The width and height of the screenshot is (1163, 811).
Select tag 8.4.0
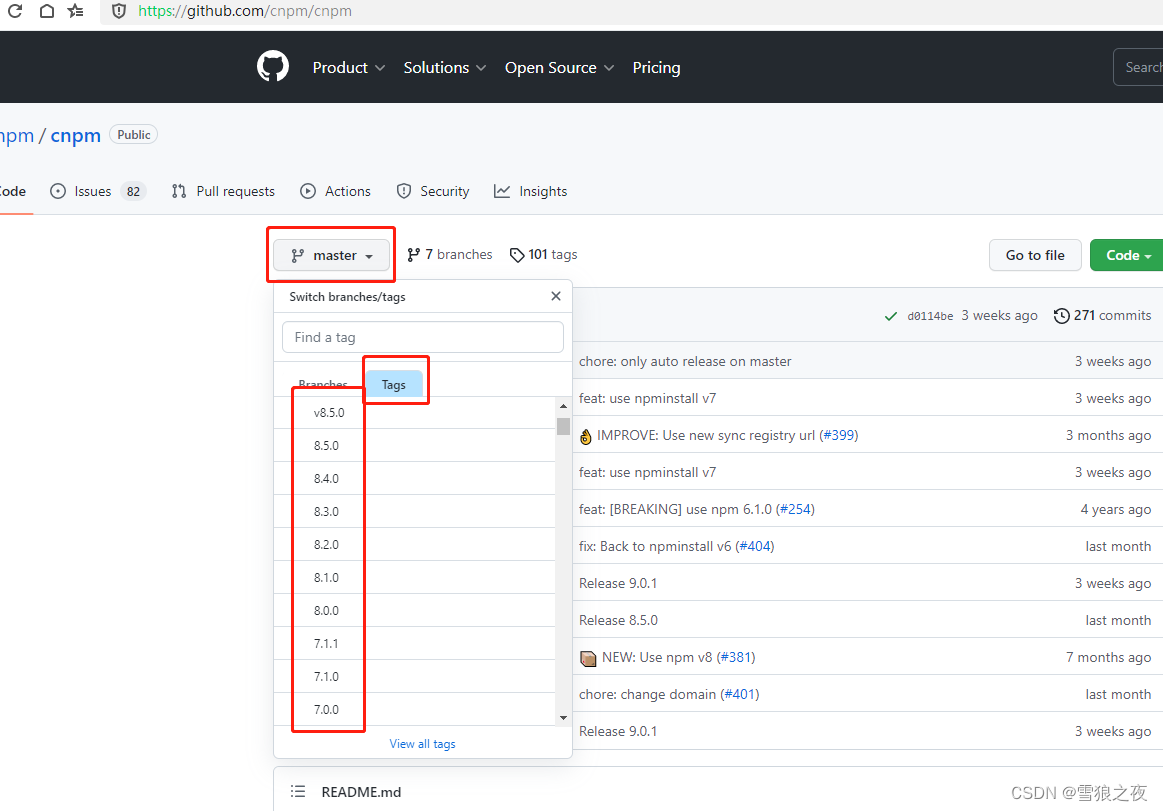415,479
